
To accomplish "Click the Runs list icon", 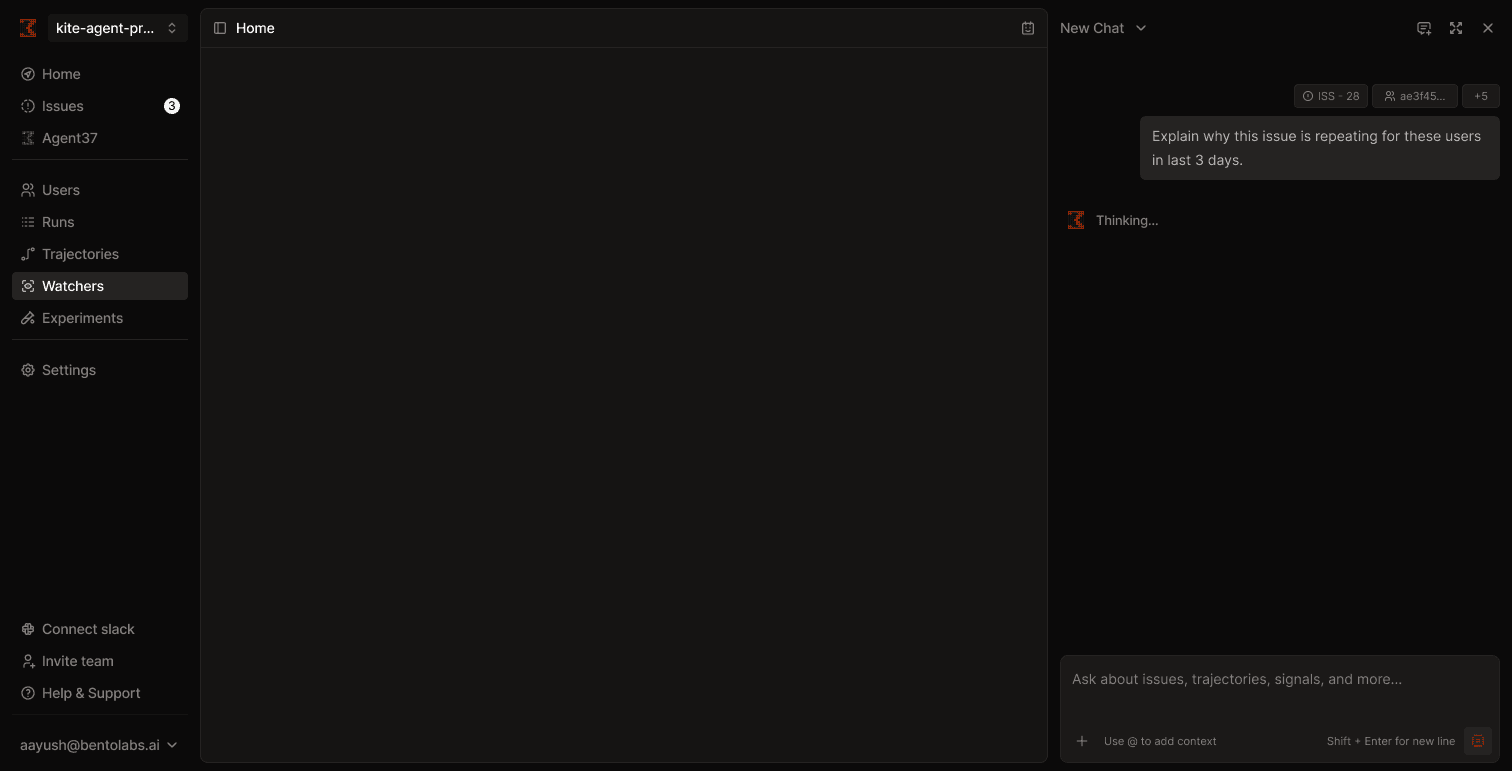I will coord(28,222).
